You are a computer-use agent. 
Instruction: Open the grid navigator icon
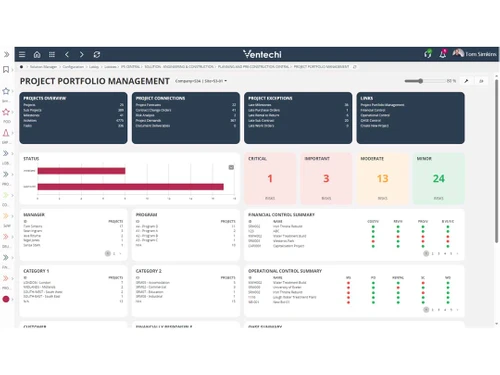click(x=52, y=54)
